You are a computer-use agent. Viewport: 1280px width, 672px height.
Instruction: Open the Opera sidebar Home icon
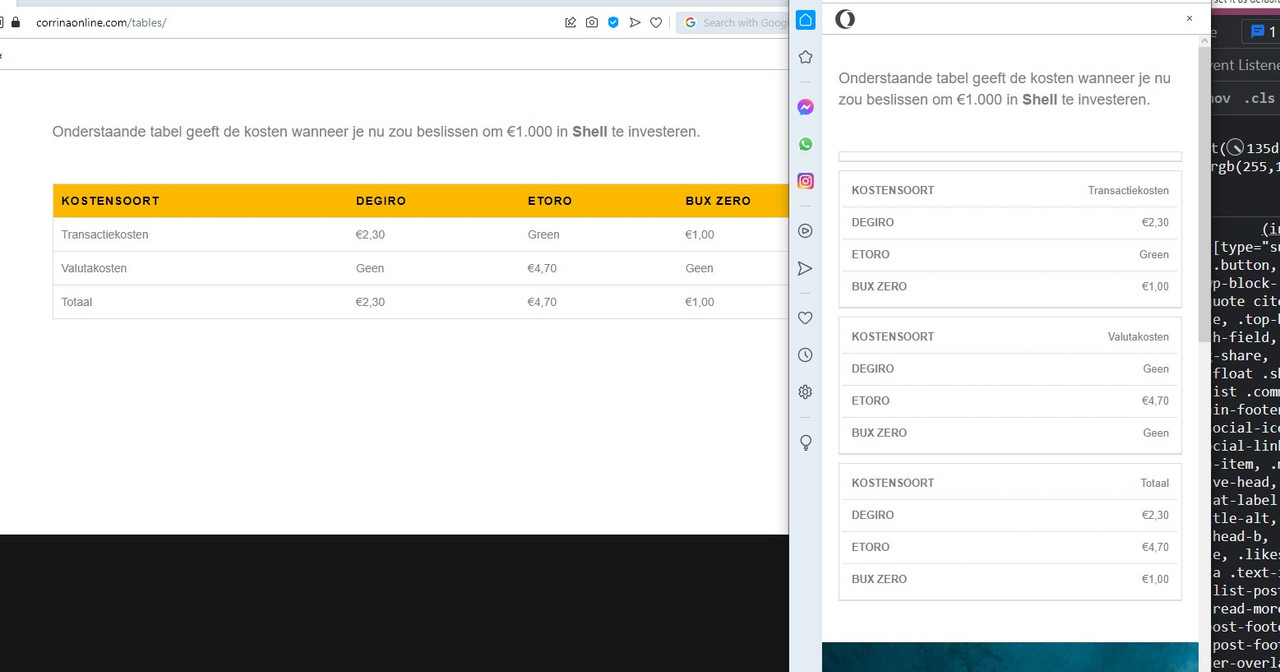(805, 20)
